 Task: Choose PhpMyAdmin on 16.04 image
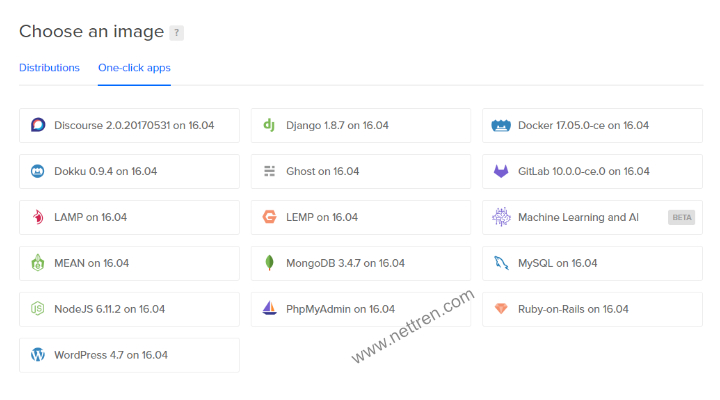click(x=361, y=309)
